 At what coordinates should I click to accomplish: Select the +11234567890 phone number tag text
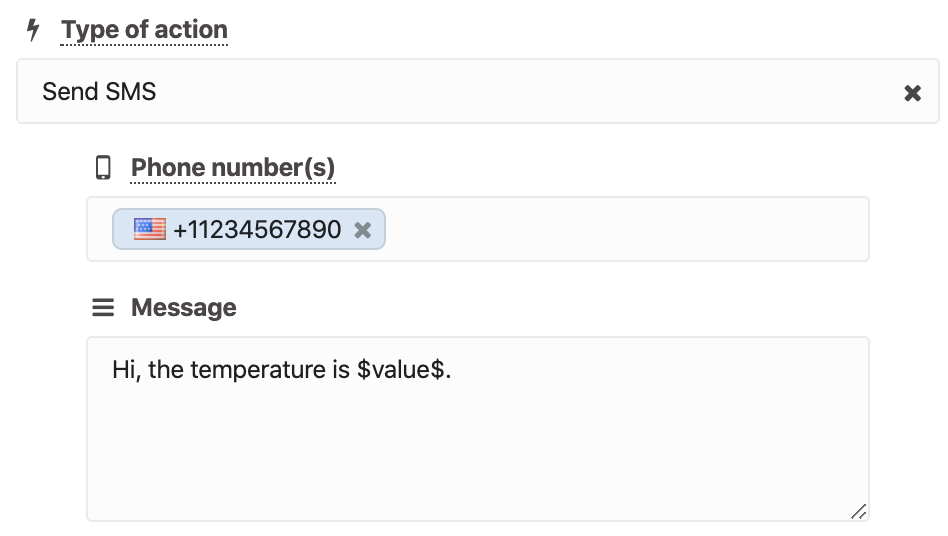pos(257,230)
